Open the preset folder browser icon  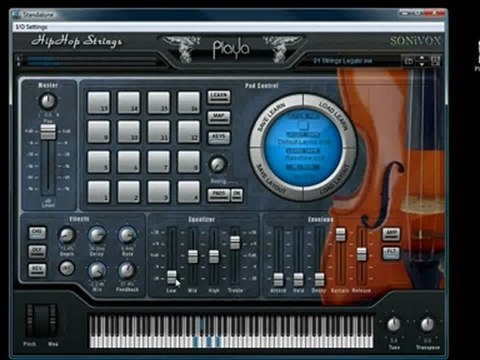pos(409,61)
